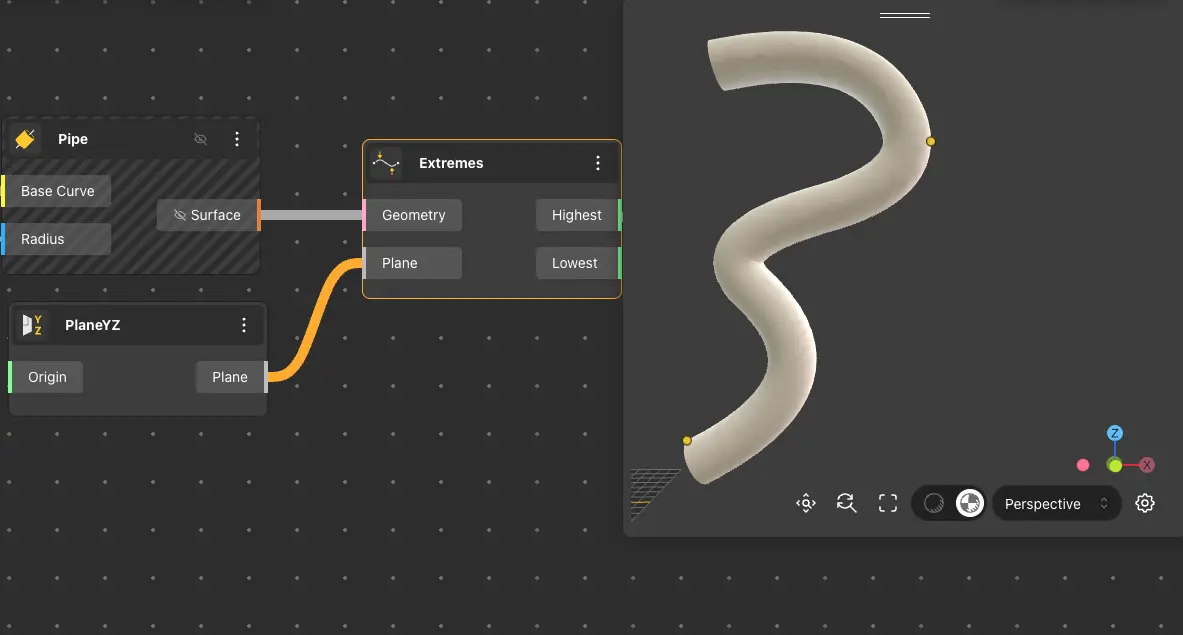Click the pink axis gizmo dot
The height and width of the screenshot is (635, 1183).
point(1082,465)
